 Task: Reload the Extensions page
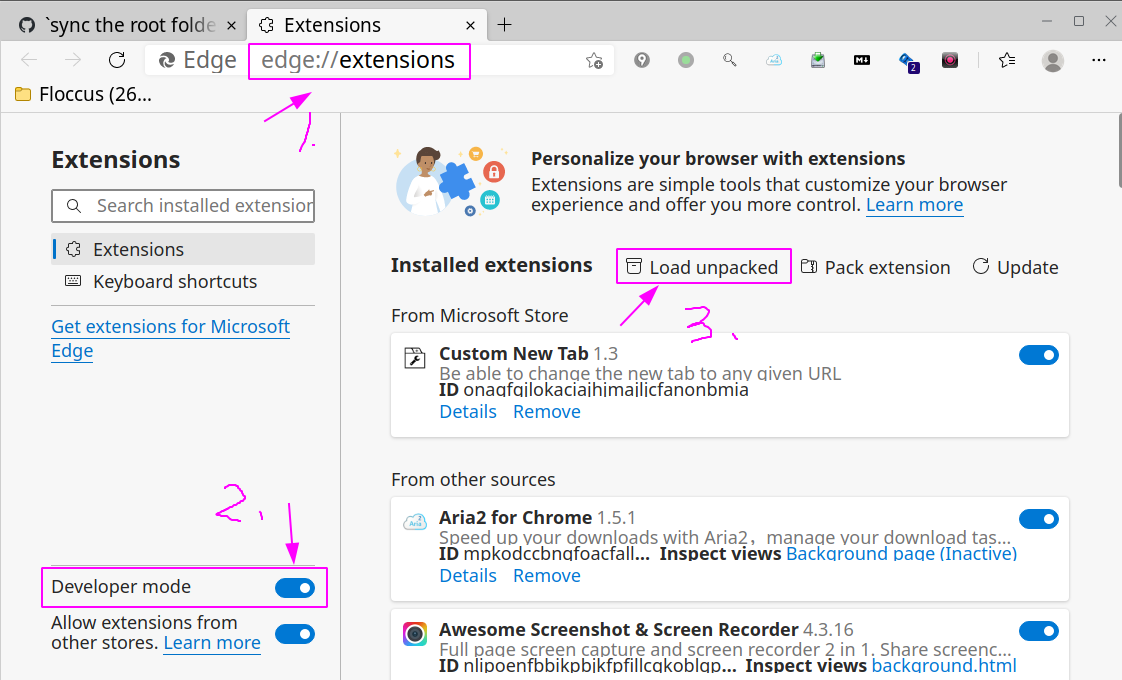click(117, 60)
